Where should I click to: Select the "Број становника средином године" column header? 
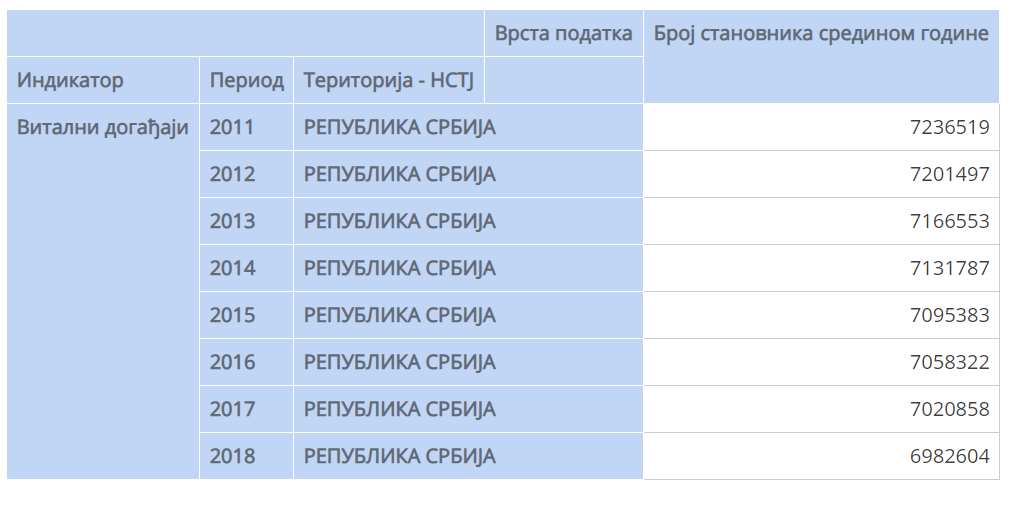tap(820, 34)
